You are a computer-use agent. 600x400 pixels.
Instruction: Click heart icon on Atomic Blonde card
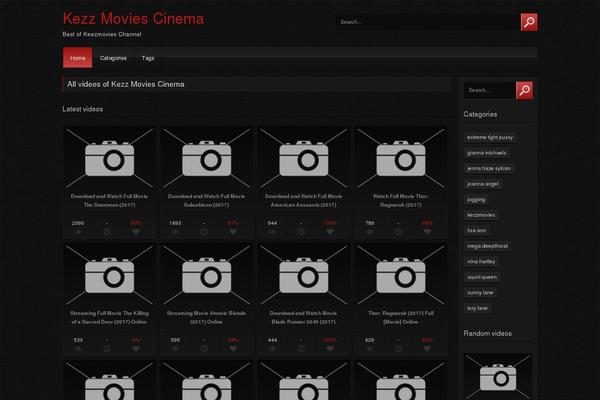(233, 349)
